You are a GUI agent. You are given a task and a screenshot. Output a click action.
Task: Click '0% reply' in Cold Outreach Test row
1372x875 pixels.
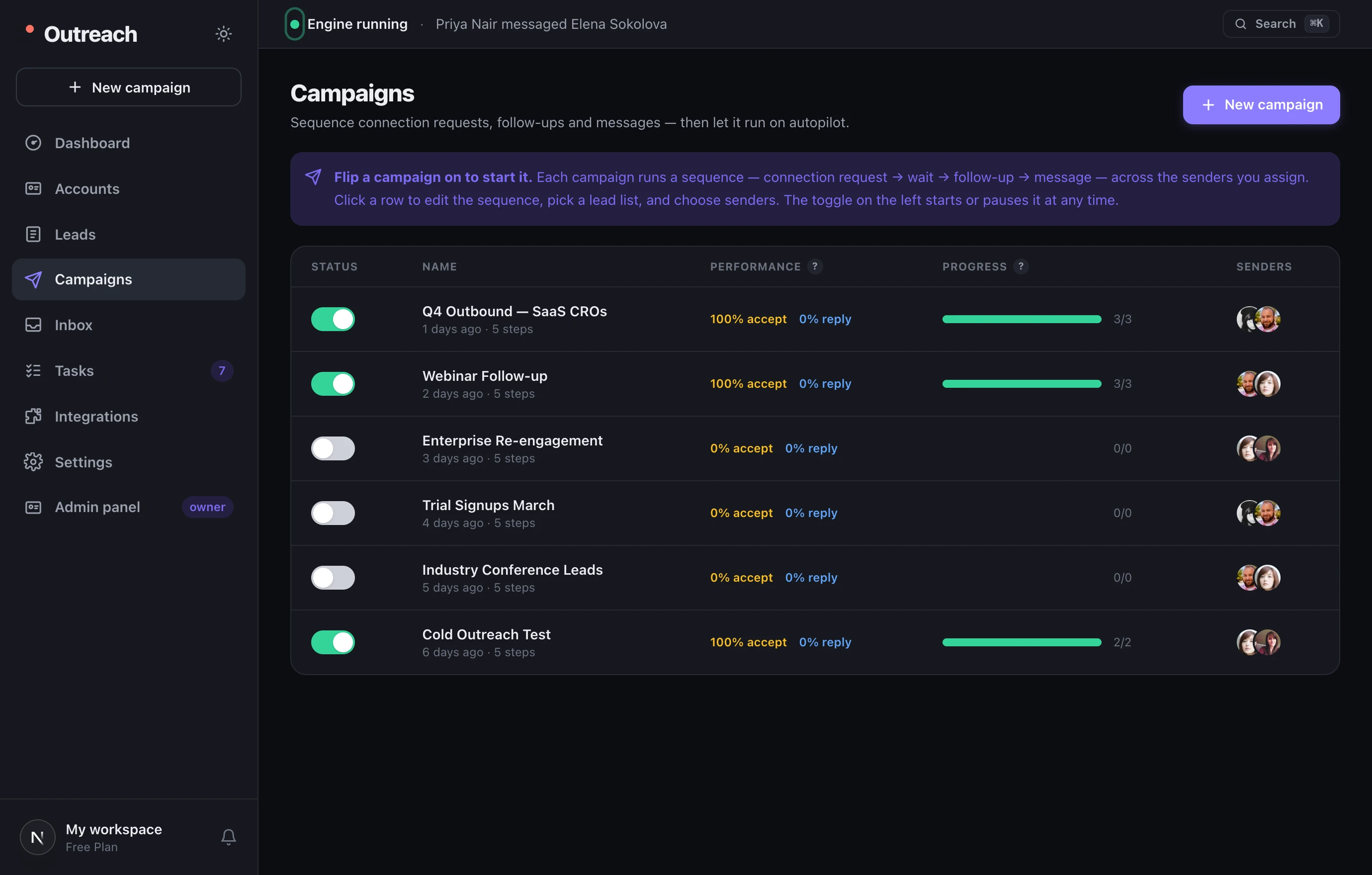825,642
